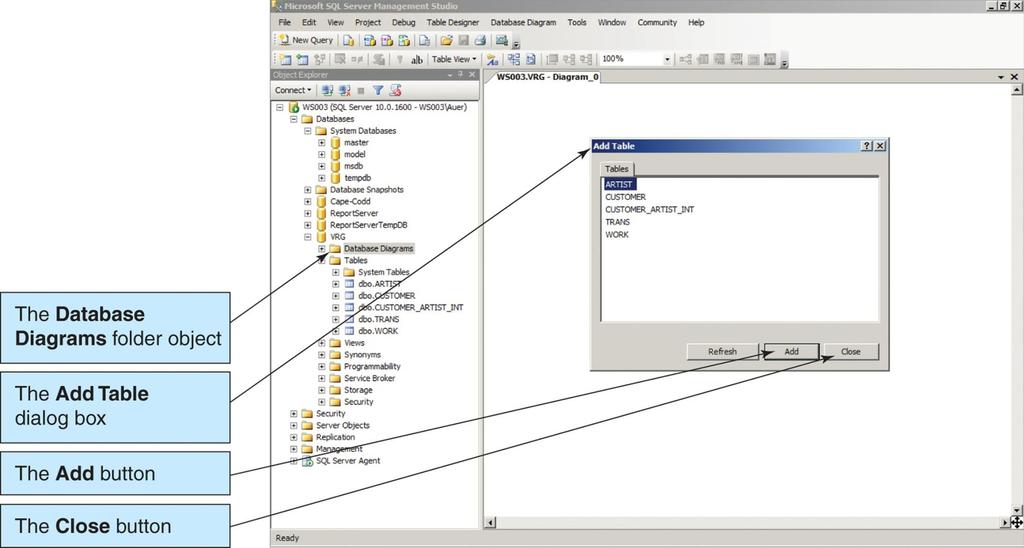1024x548 pixels.
Task: Click the Stop square icon in Object Explorer
Action: pos(360,91)
